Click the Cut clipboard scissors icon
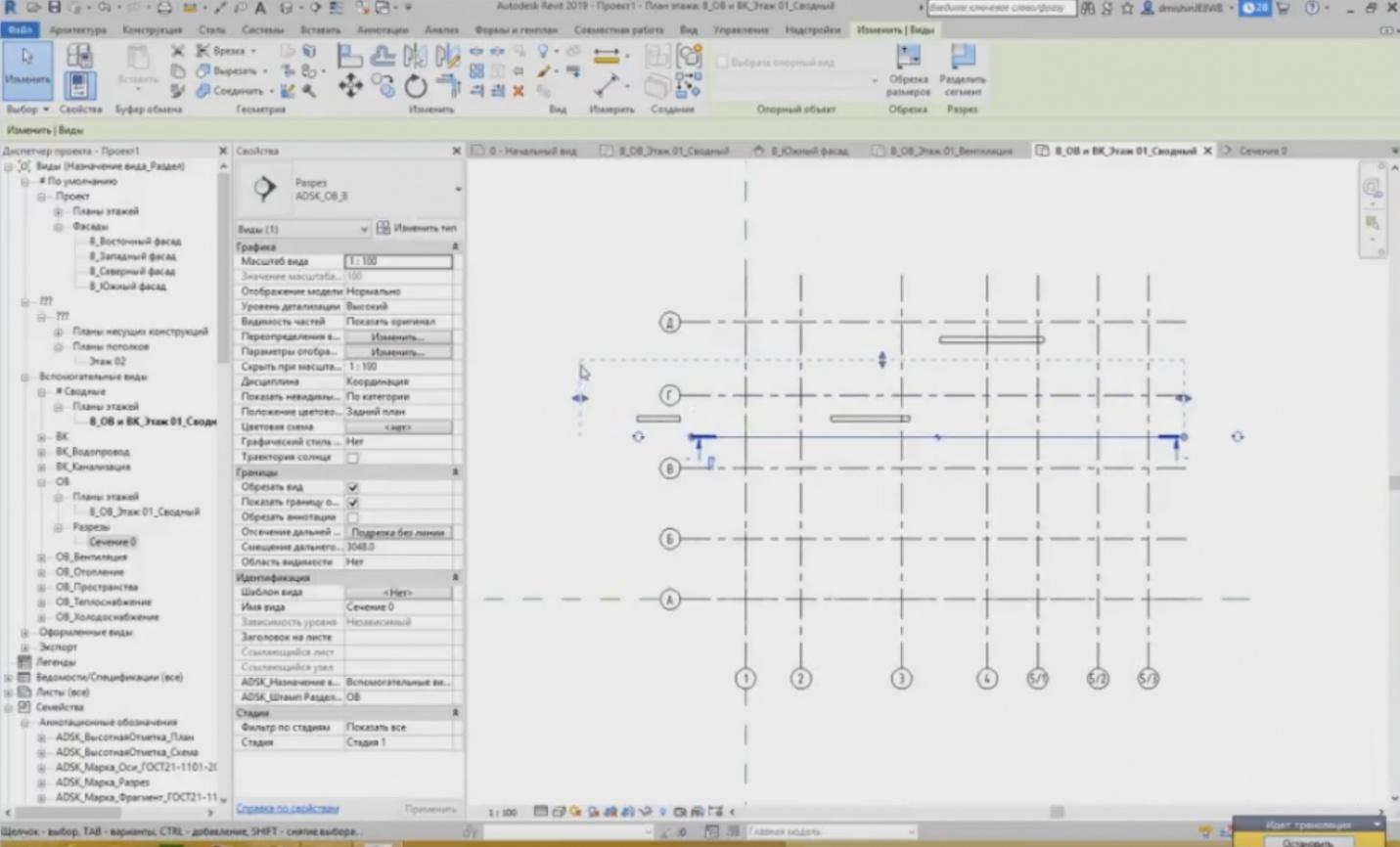 click(178, 51)
